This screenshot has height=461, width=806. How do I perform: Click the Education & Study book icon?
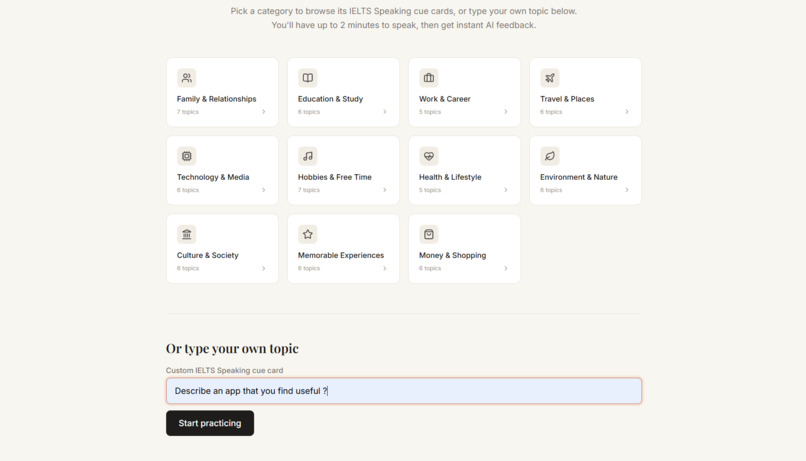tap(307, 78)
